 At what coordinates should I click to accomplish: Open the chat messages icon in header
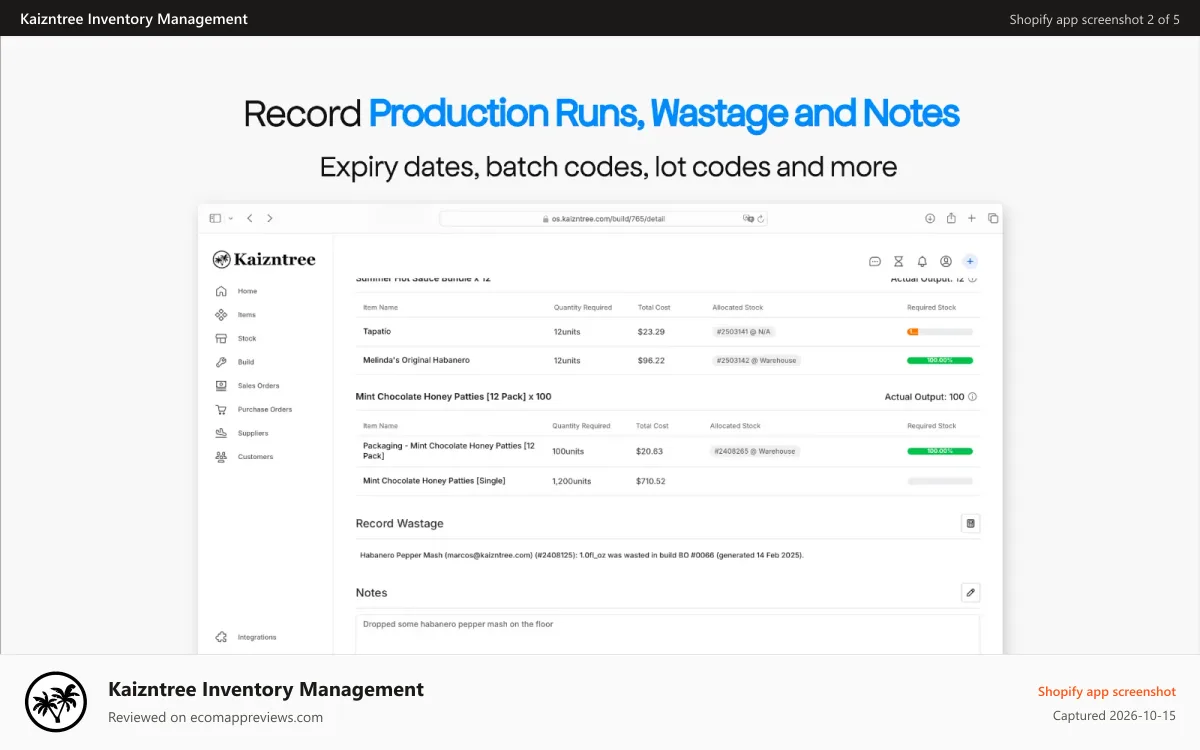tap(875, 261)
